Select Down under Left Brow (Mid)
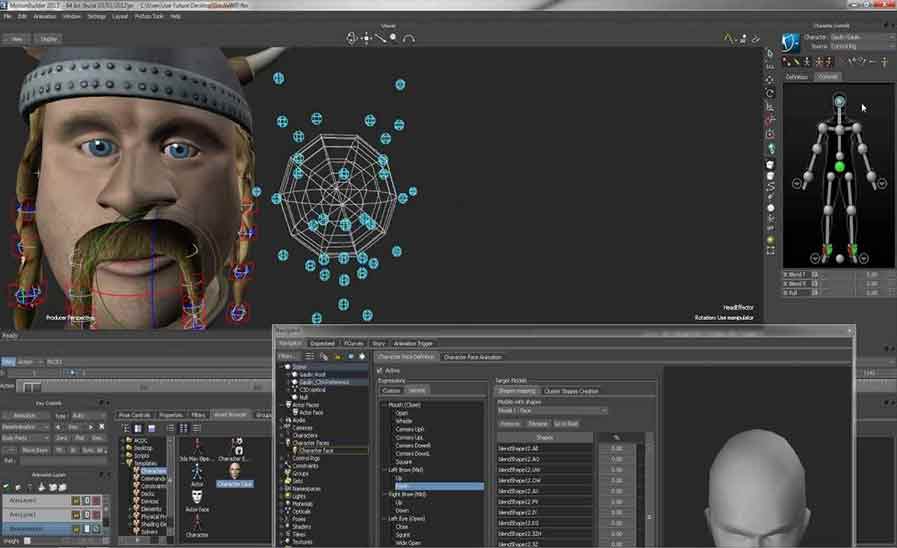Image resolution: width=897 pixels, height=548 pixels. [x=439, y=486]
